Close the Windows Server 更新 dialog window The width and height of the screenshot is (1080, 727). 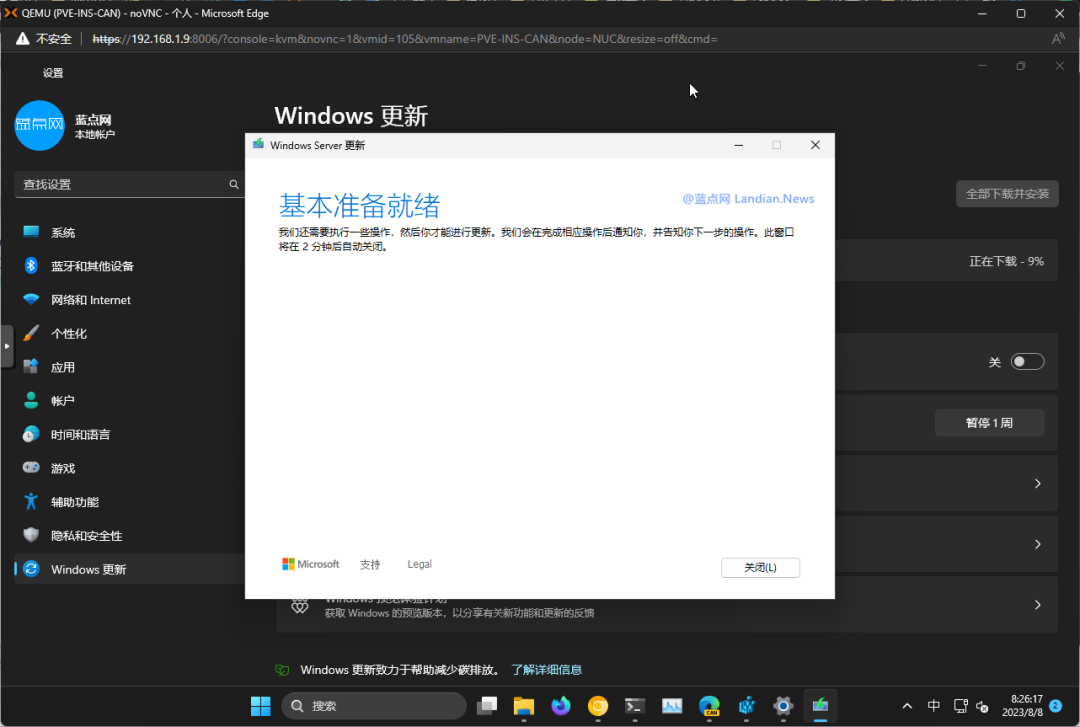(815, 145)
